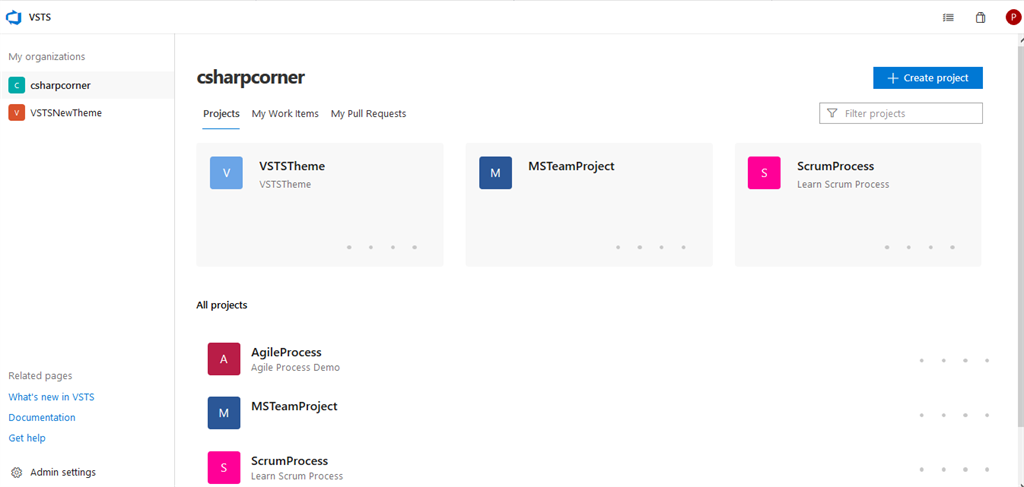1024x487 pixels.
Task: Open the What's new in VSTS link
Action: point(51,397)
